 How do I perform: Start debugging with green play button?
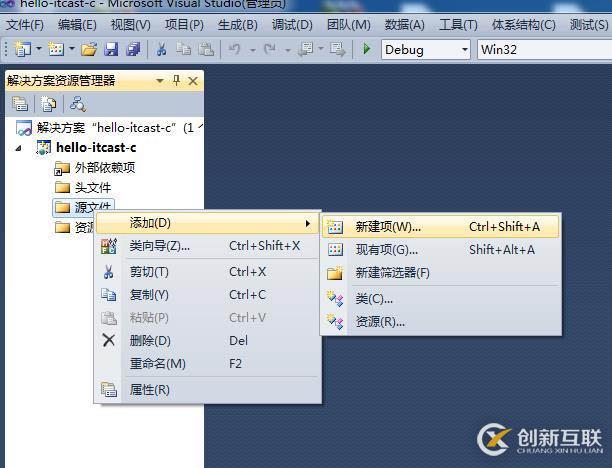367,49
